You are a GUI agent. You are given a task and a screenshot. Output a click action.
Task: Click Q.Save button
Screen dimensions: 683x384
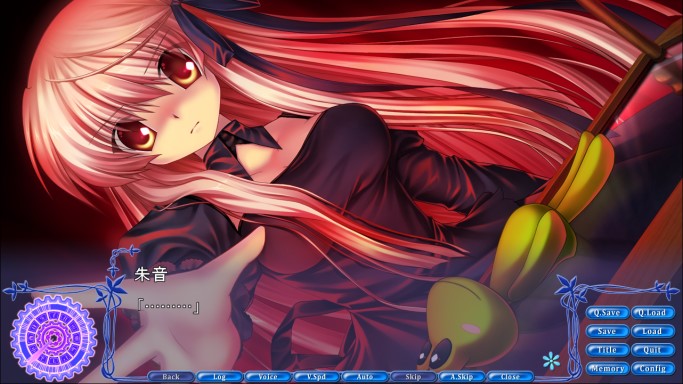pyautogui.click(x=607, y=313)
